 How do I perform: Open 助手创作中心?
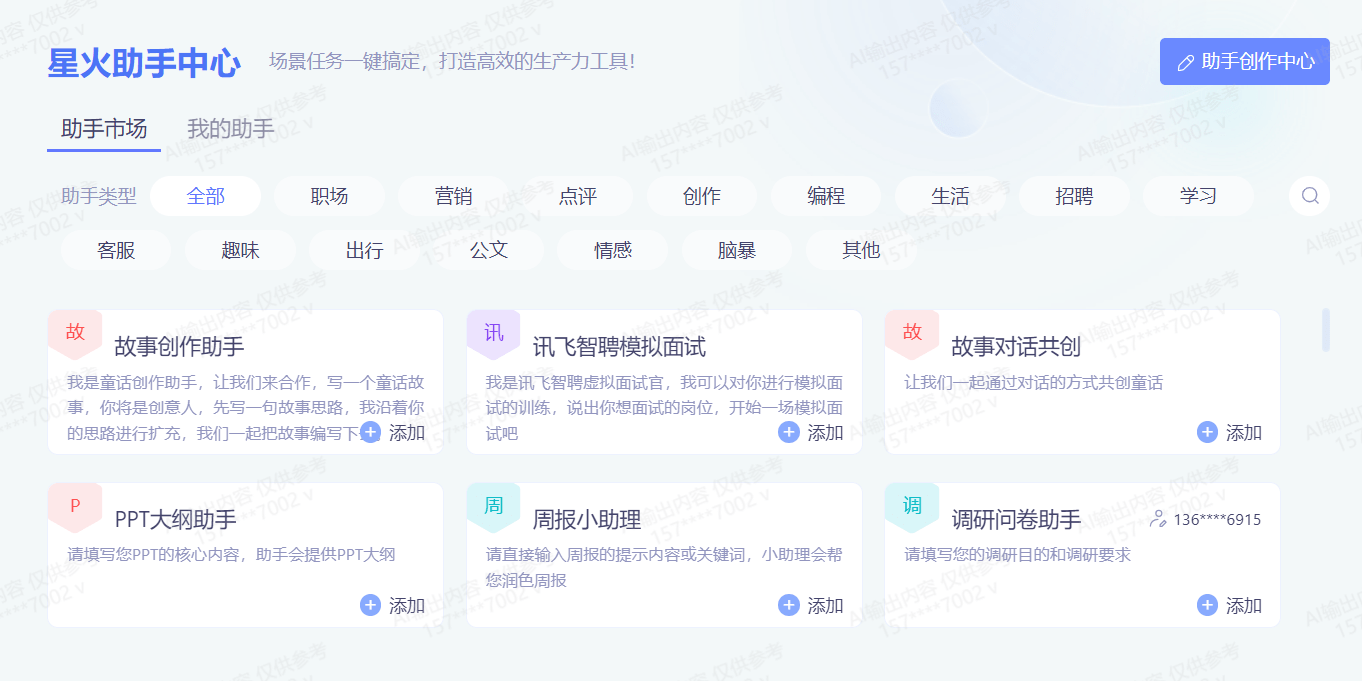click(x=1244, y=61)
